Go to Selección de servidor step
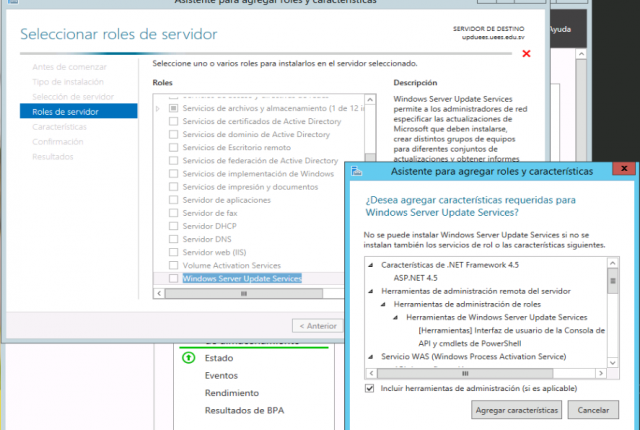Viewport: 640px width, 430px height. pos(73,97)
